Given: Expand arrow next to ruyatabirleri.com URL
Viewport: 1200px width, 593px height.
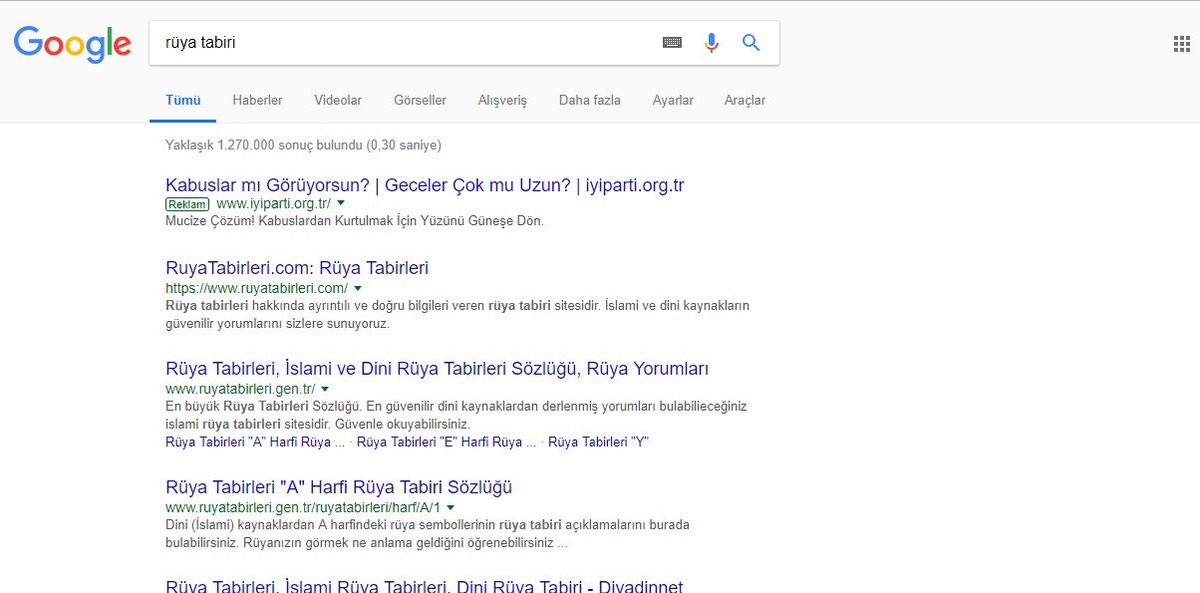Looking at the screenshot, I should pos(358,289).
